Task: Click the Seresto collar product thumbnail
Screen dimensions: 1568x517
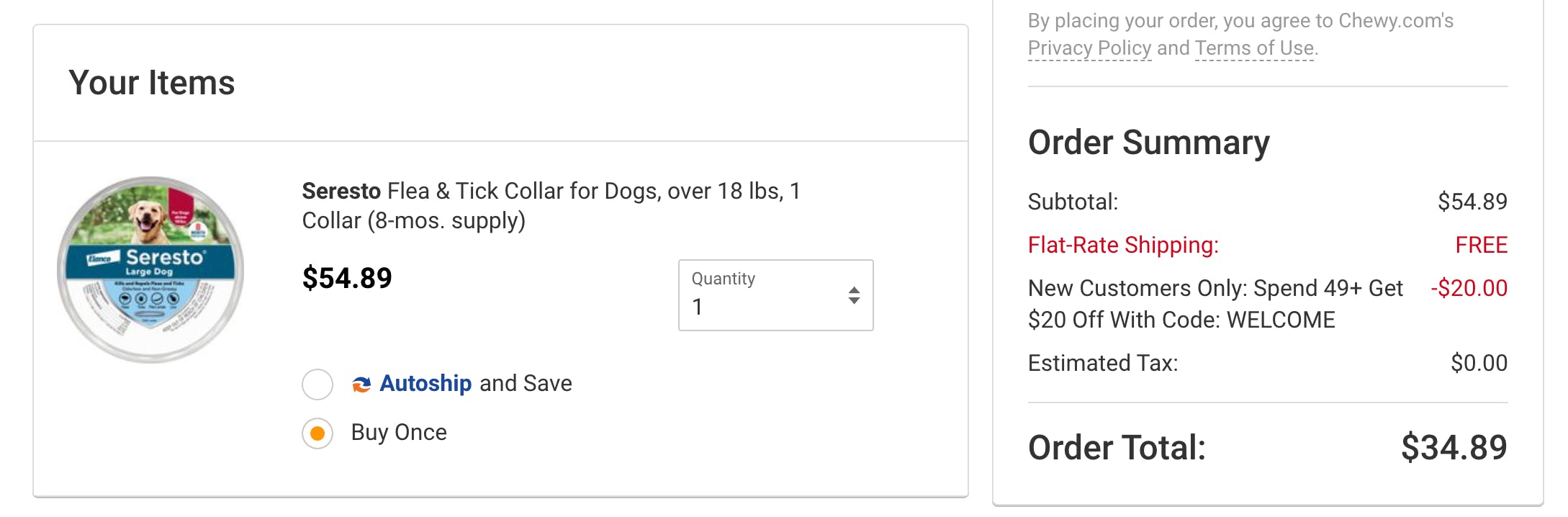Action: [x=150, y=269]
